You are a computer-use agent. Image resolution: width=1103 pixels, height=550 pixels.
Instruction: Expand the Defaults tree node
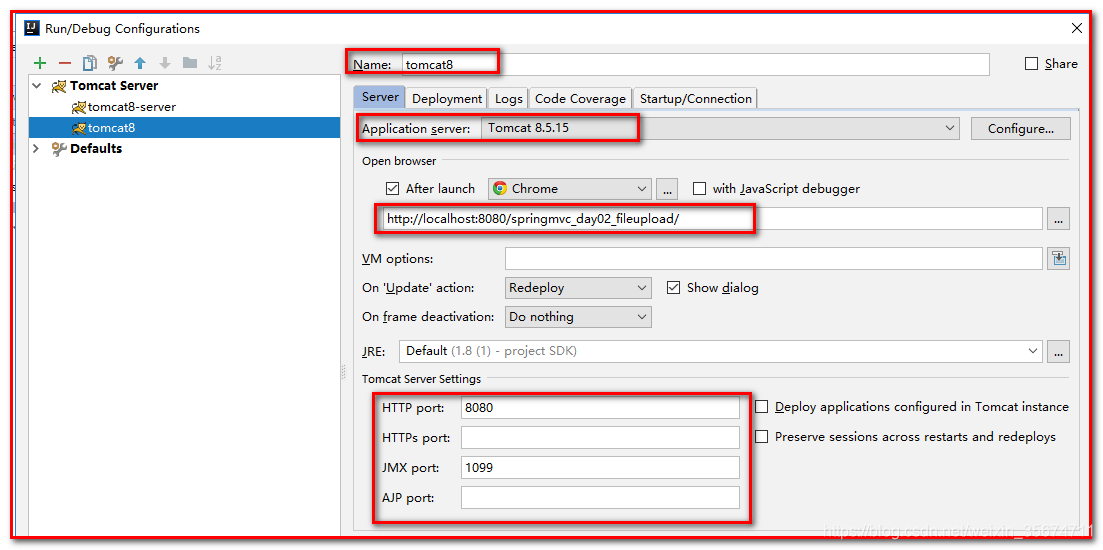coord(36,148)
